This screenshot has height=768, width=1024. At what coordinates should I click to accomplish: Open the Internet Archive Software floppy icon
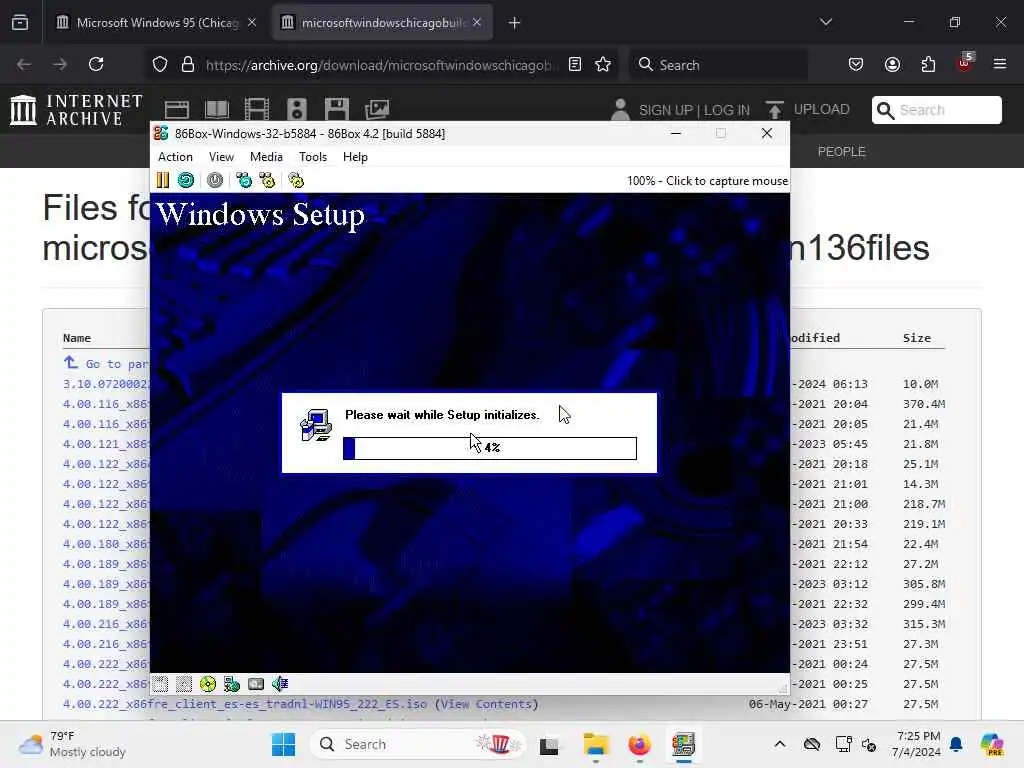tap(337, 110)
